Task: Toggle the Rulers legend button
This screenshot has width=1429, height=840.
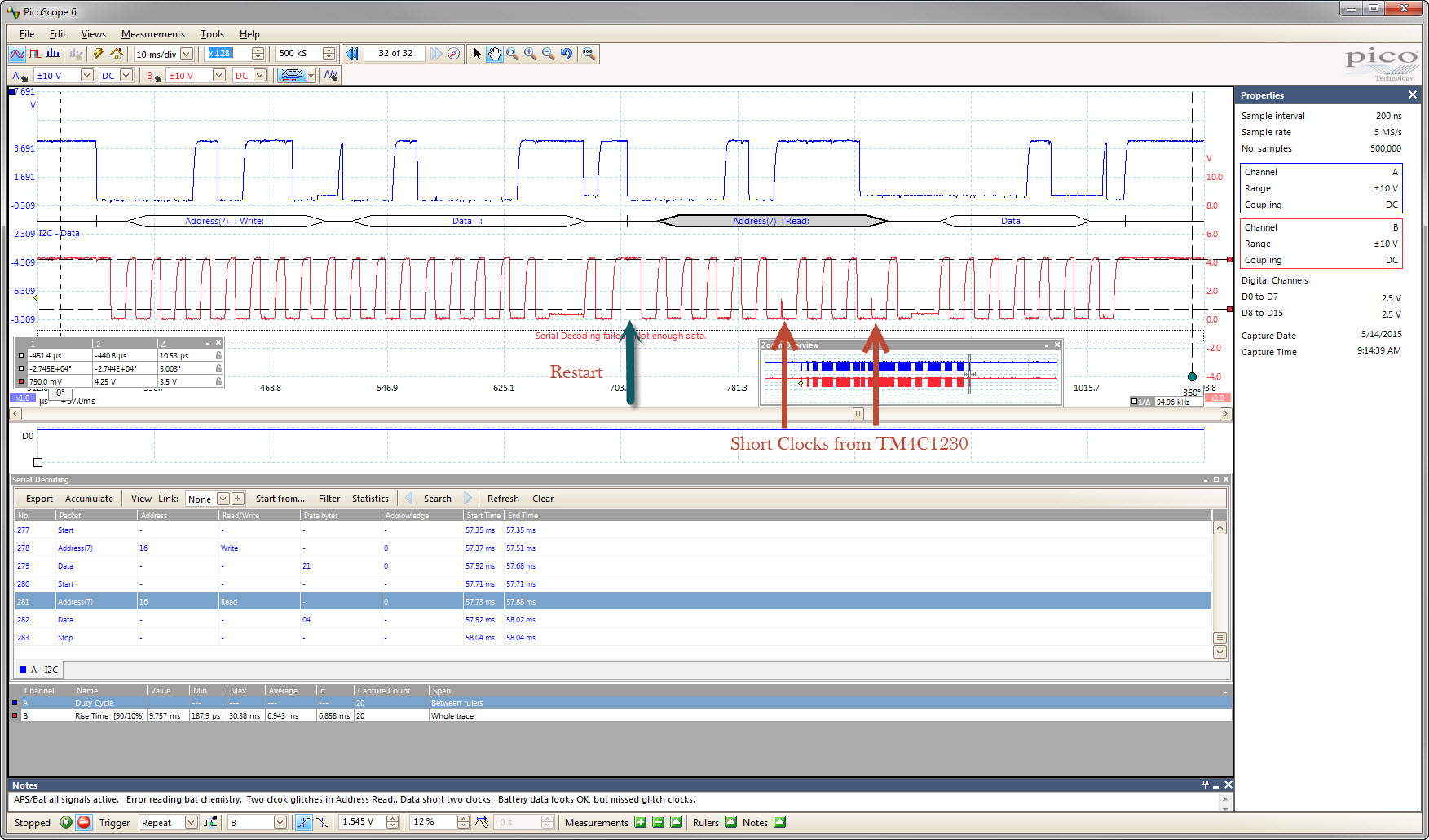Action: [731, 822]
